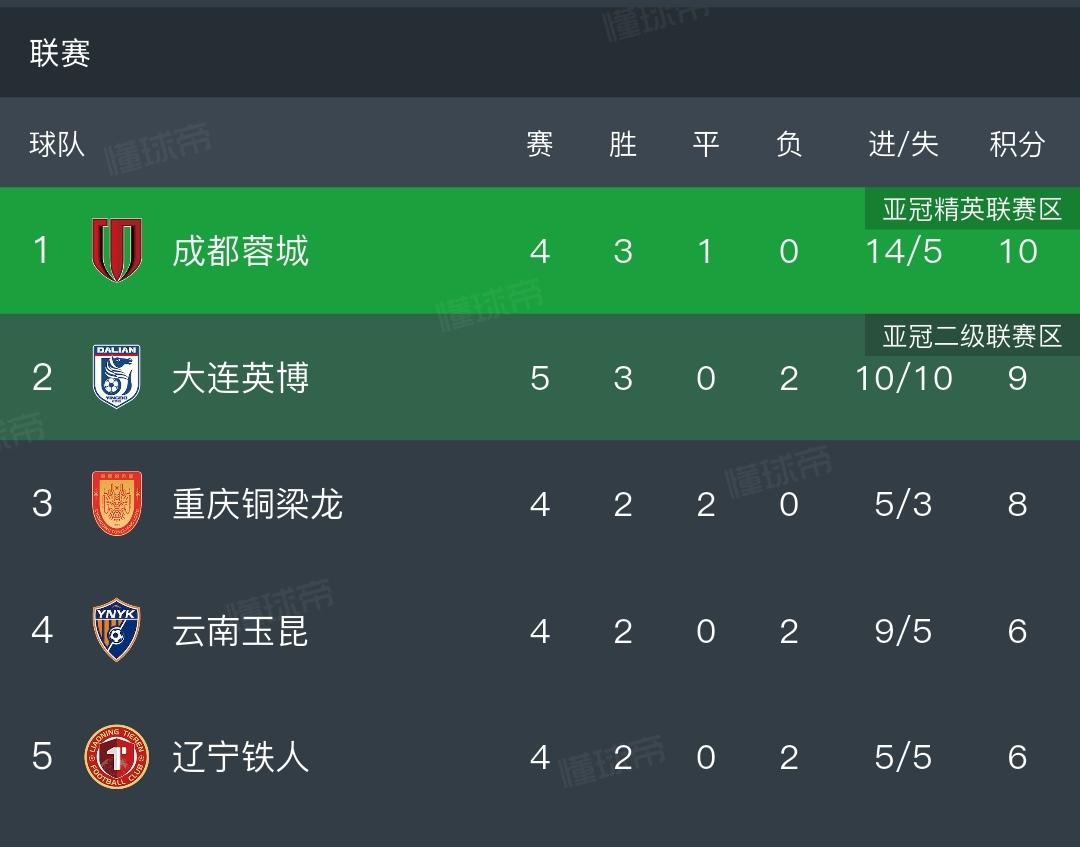Click the Dalian Yingbo team badge
The height and width of the screenshot is (847, 1080).
point(117,377)
